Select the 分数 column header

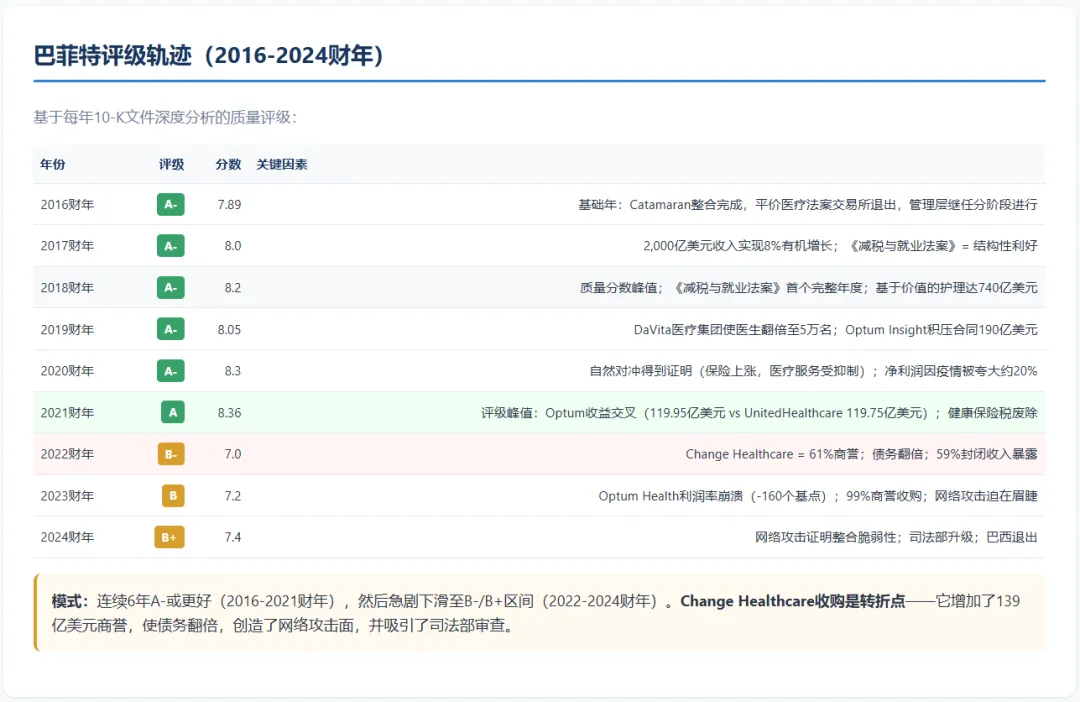click(228, 164)
